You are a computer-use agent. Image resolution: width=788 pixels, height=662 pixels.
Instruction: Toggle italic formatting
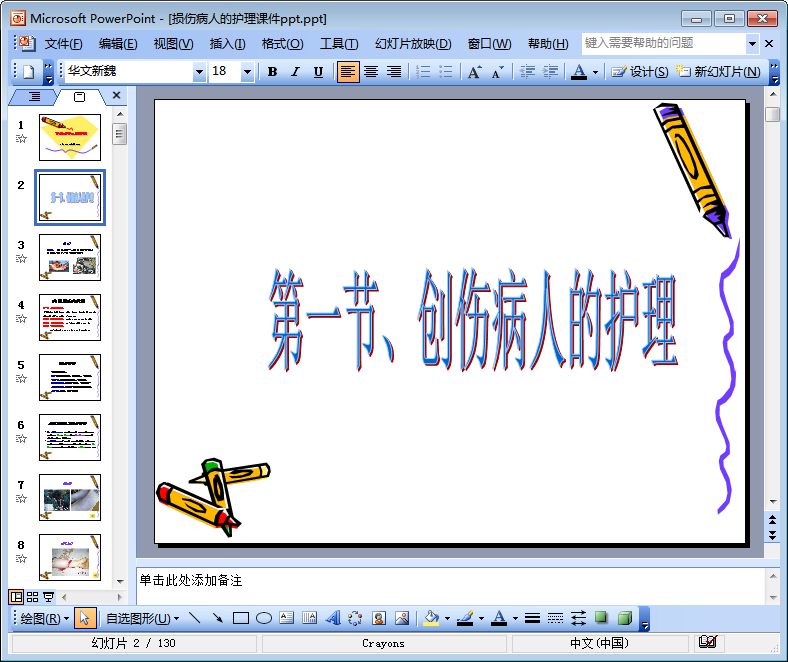coord(296,72)
